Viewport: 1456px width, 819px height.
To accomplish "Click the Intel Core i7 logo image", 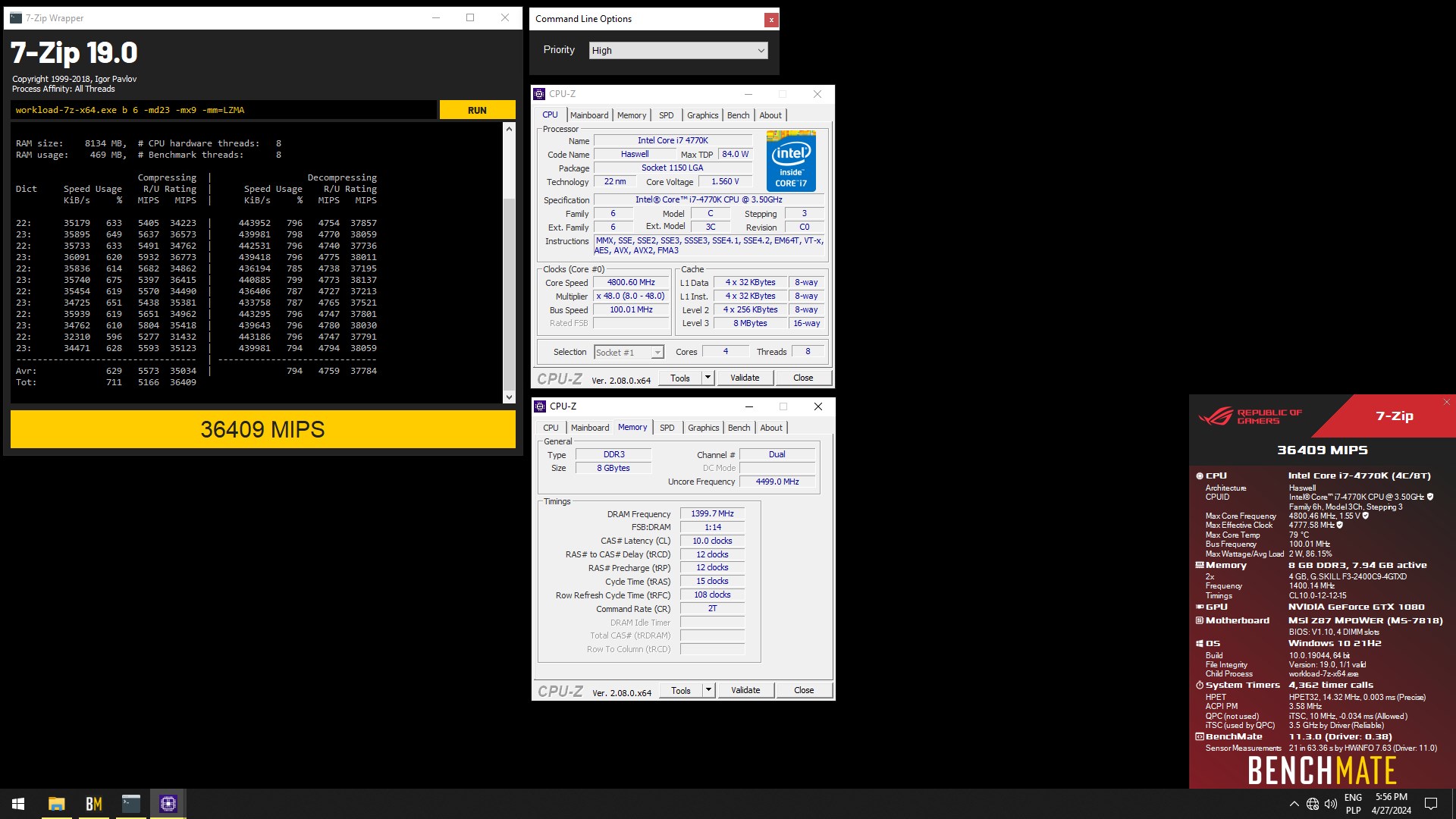I will [x=791, y=161].
